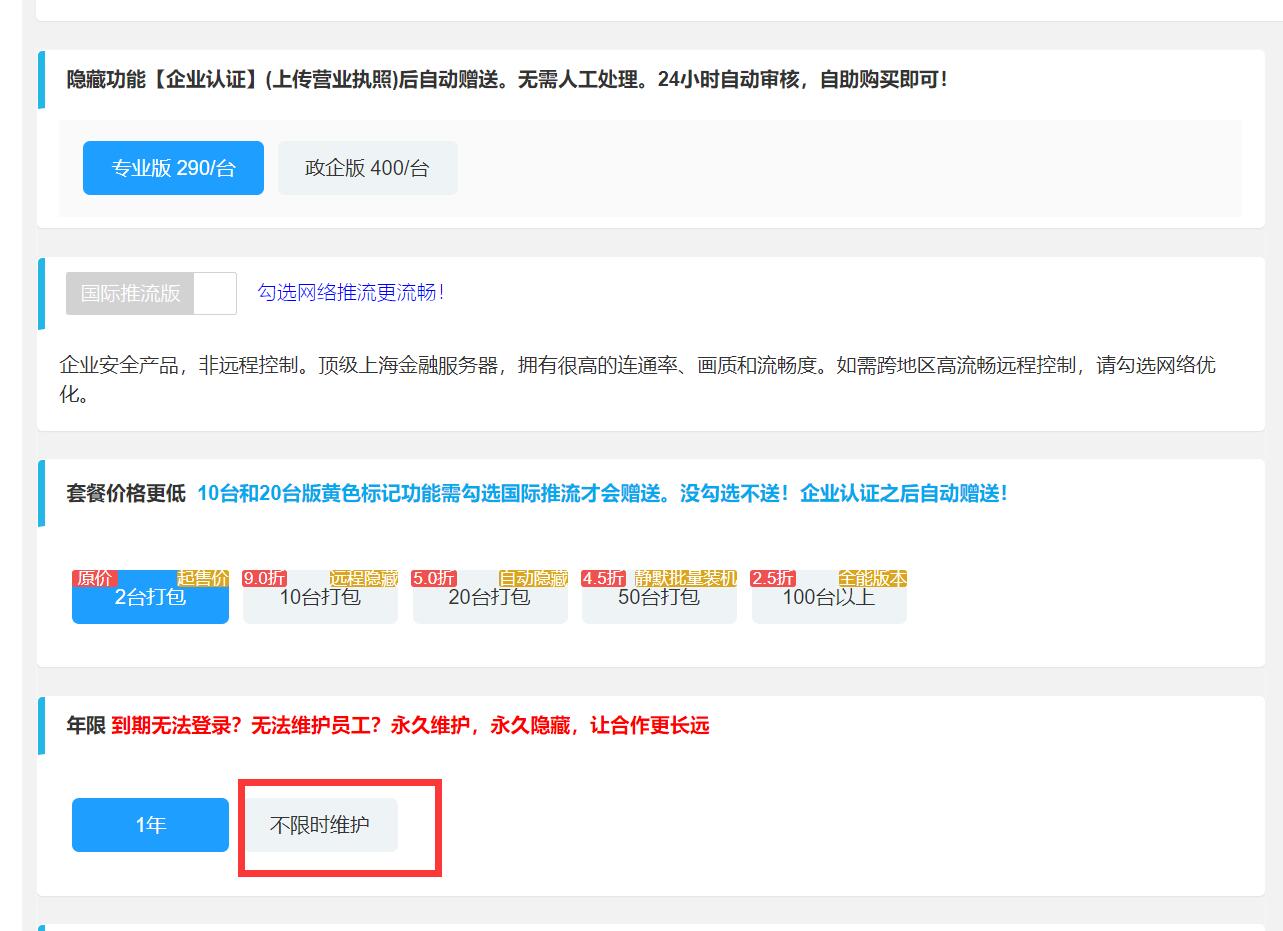
Task: Click the yellow 起售价 badge
Action: click(203, 578)
